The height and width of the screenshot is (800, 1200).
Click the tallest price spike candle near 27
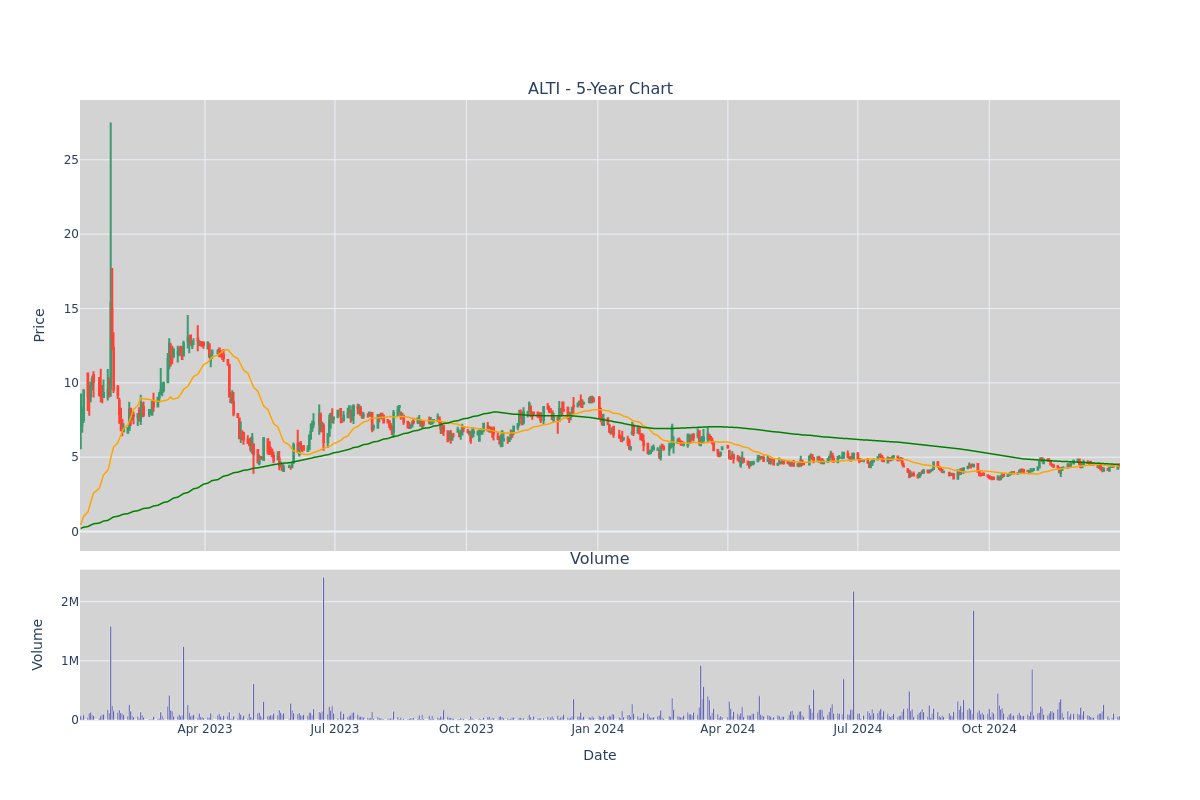(x=110, y=260)
